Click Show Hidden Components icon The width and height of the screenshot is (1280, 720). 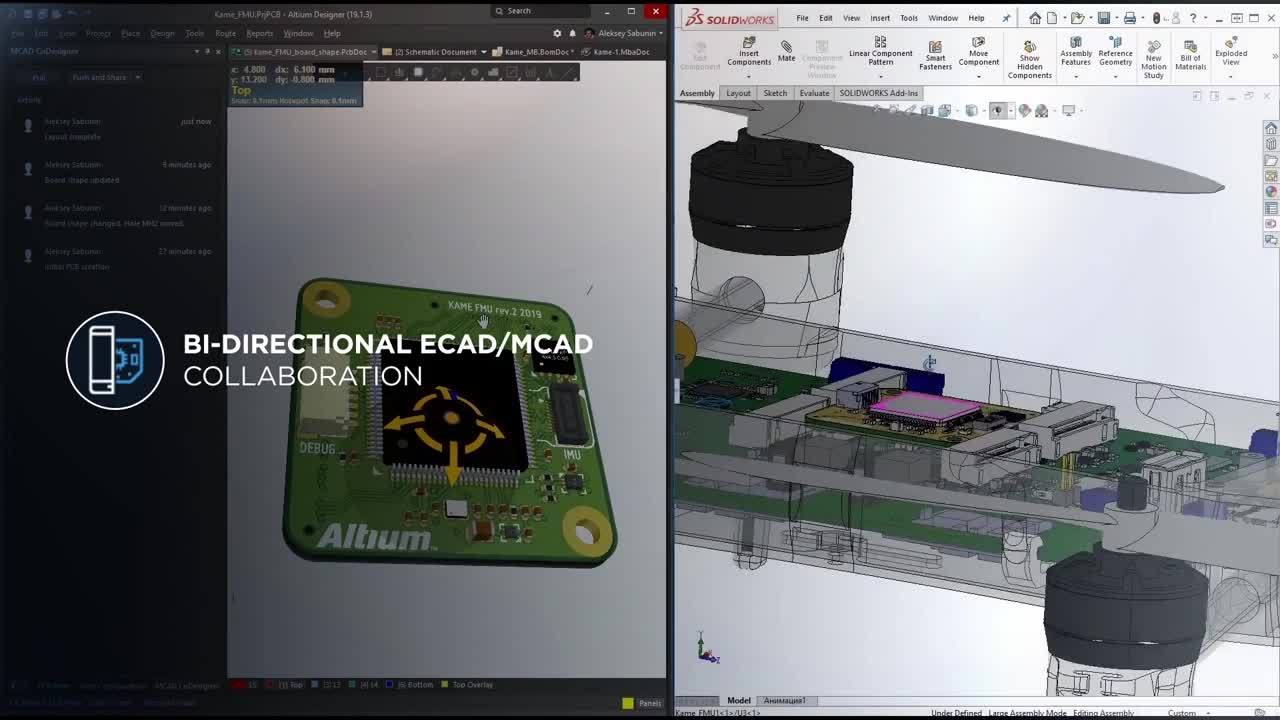click(1029, 59)
